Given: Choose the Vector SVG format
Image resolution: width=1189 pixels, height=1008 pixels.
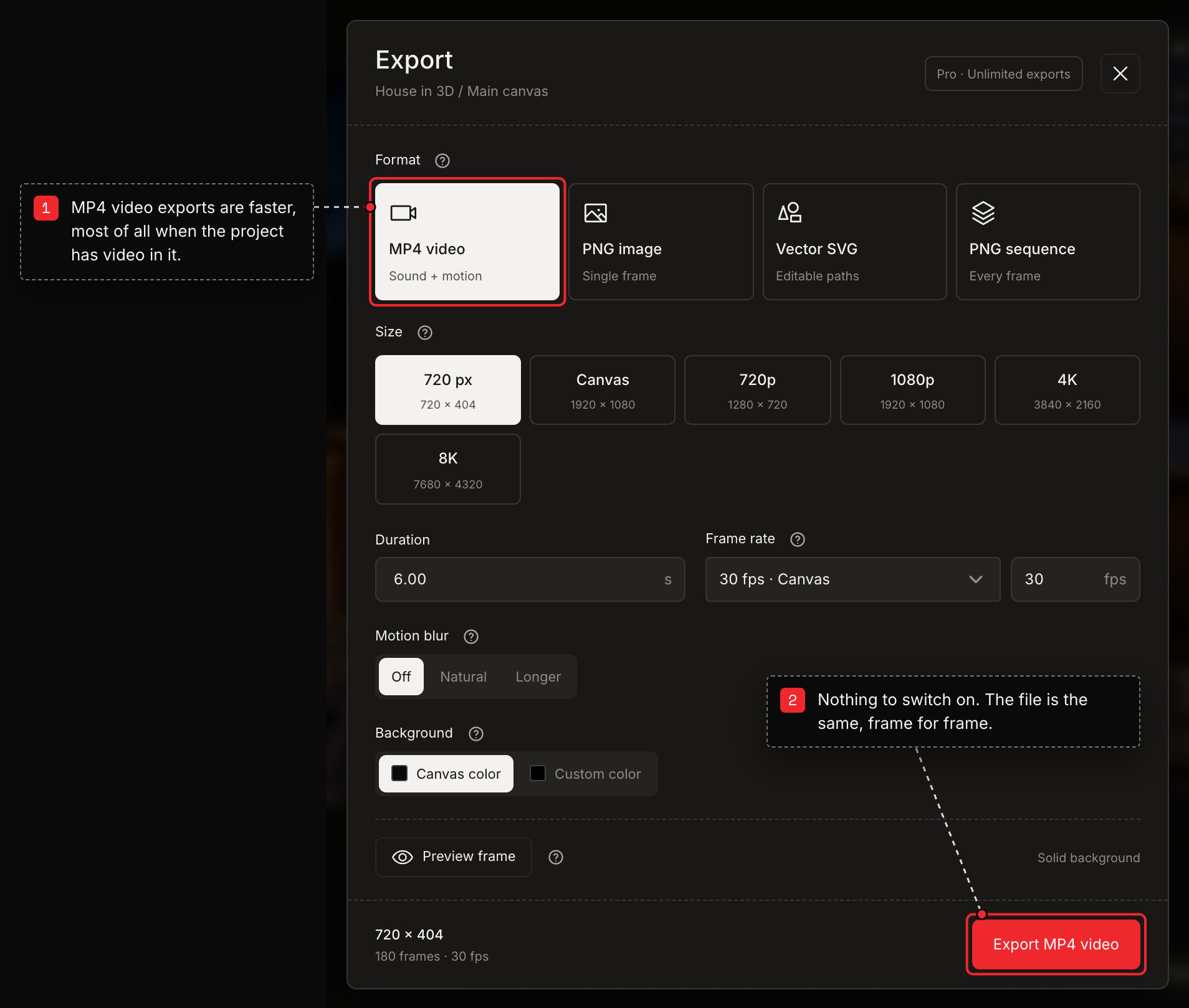Looking at the screenshot, I should pyautogui.click(x=854, y=242).
